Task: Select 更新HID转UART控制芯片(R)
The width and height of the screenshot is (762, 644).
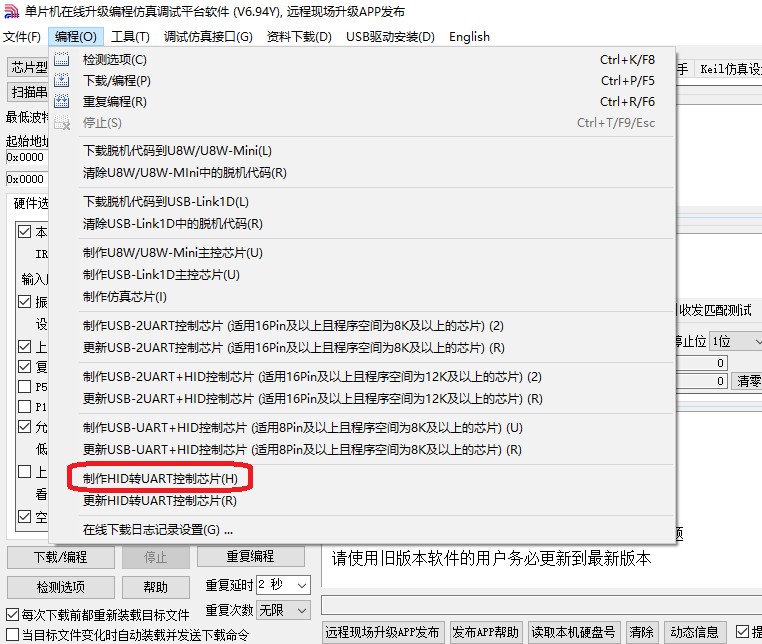Action: tap(362, 501)
